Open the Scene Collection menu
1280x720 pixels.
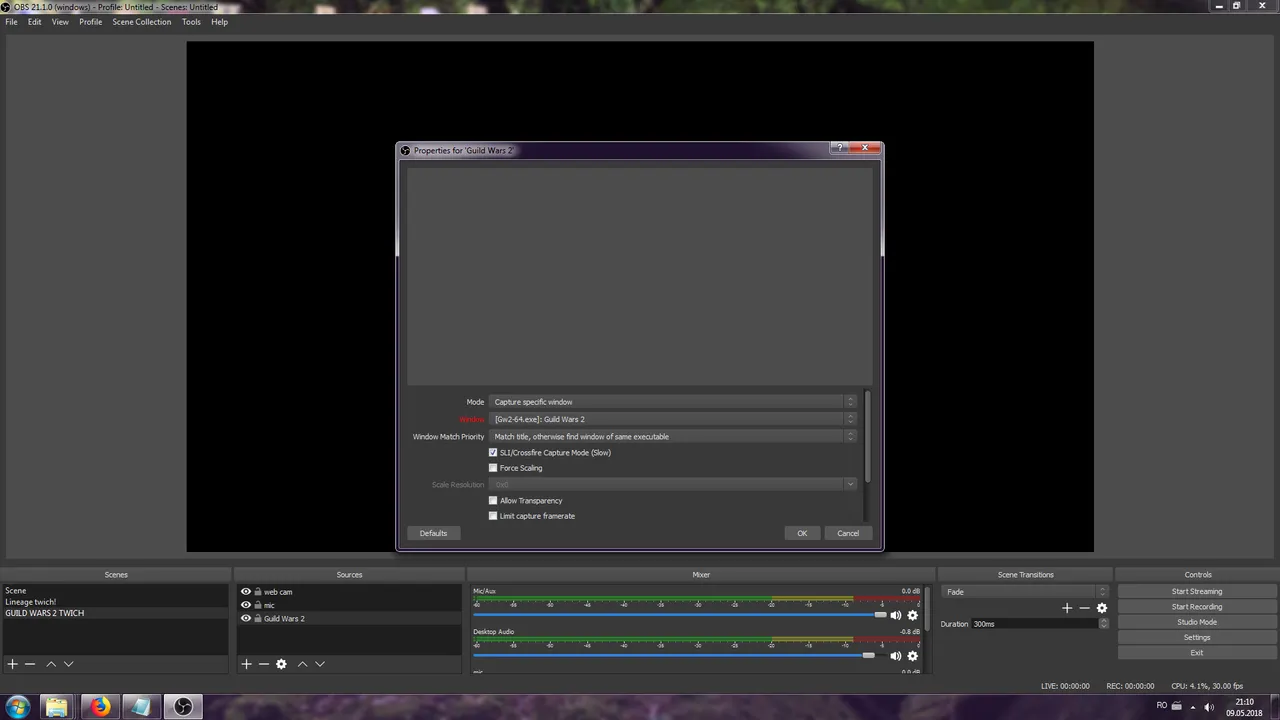141,22
